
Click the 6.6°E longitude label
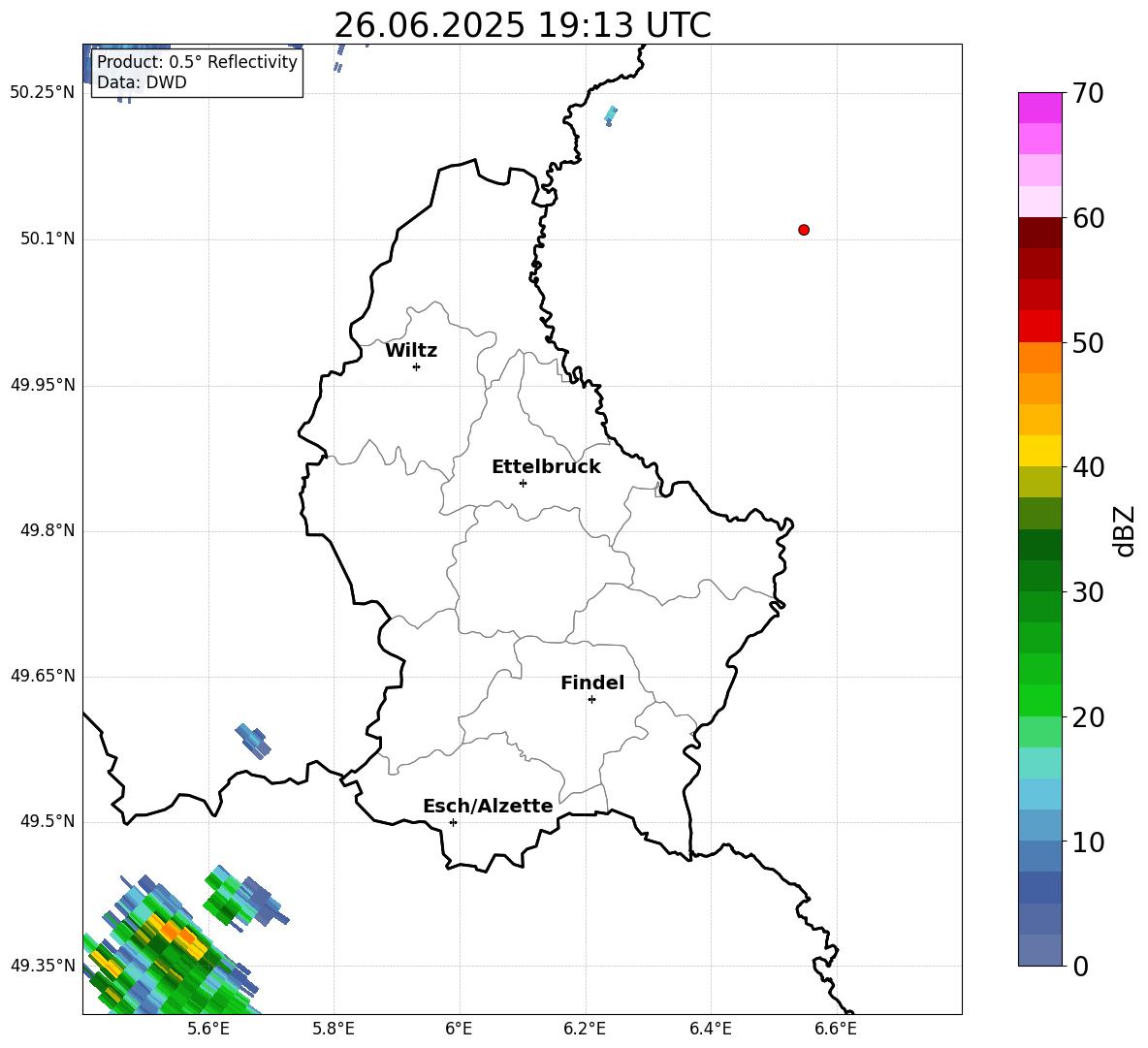tap(836, 1029)
